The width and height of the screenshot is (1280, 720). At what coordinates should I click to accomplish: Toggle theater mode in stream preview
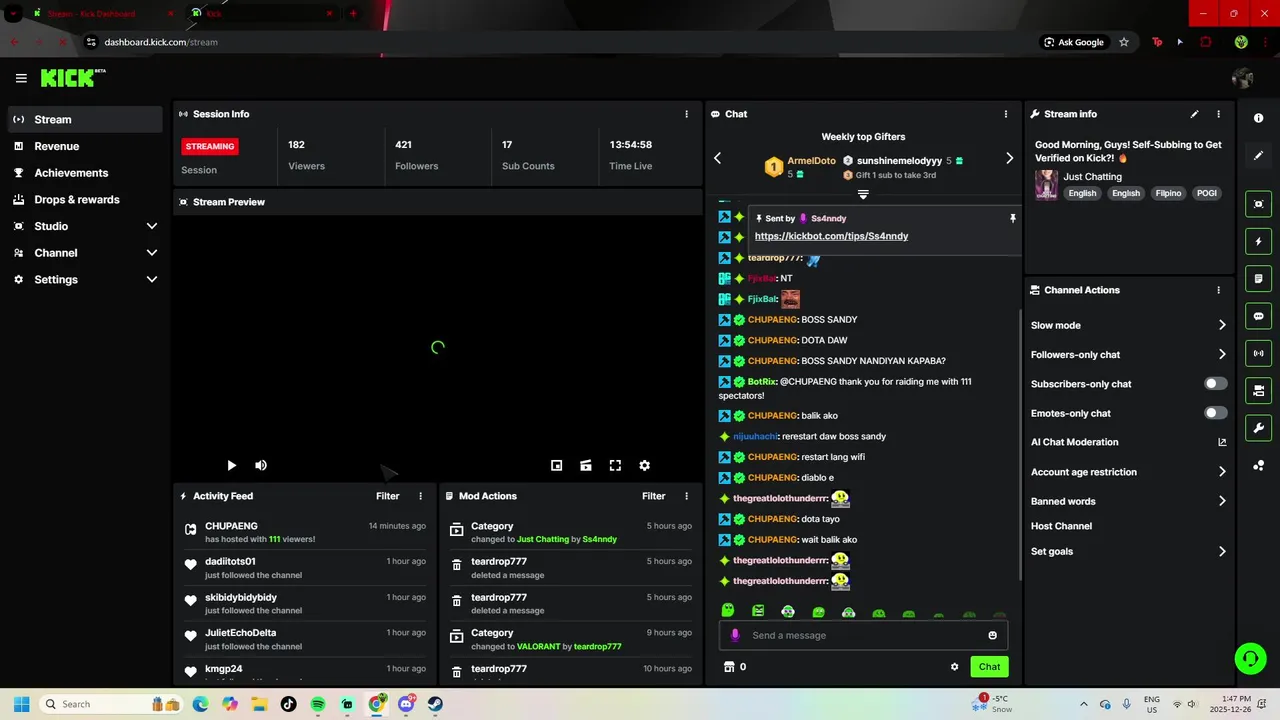(586, 465)
